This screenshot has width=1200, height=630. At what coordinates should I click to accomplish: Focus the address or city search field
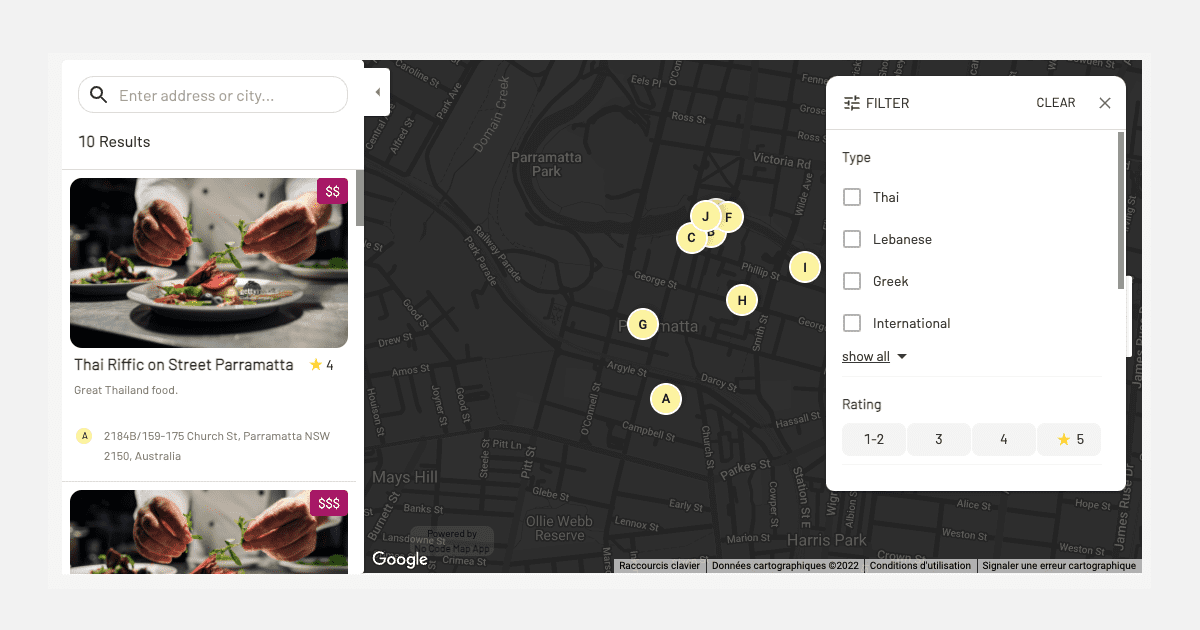click(213, 95)
